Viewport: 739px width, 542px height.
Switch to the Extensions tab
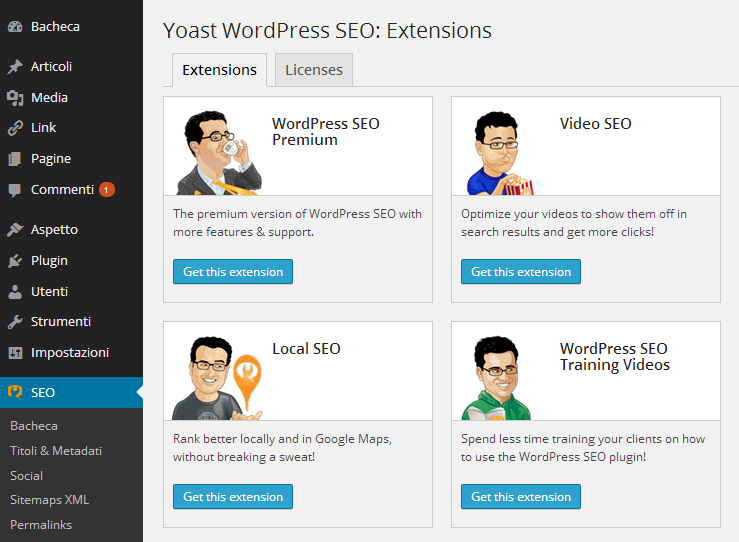(x=220, y=70)
